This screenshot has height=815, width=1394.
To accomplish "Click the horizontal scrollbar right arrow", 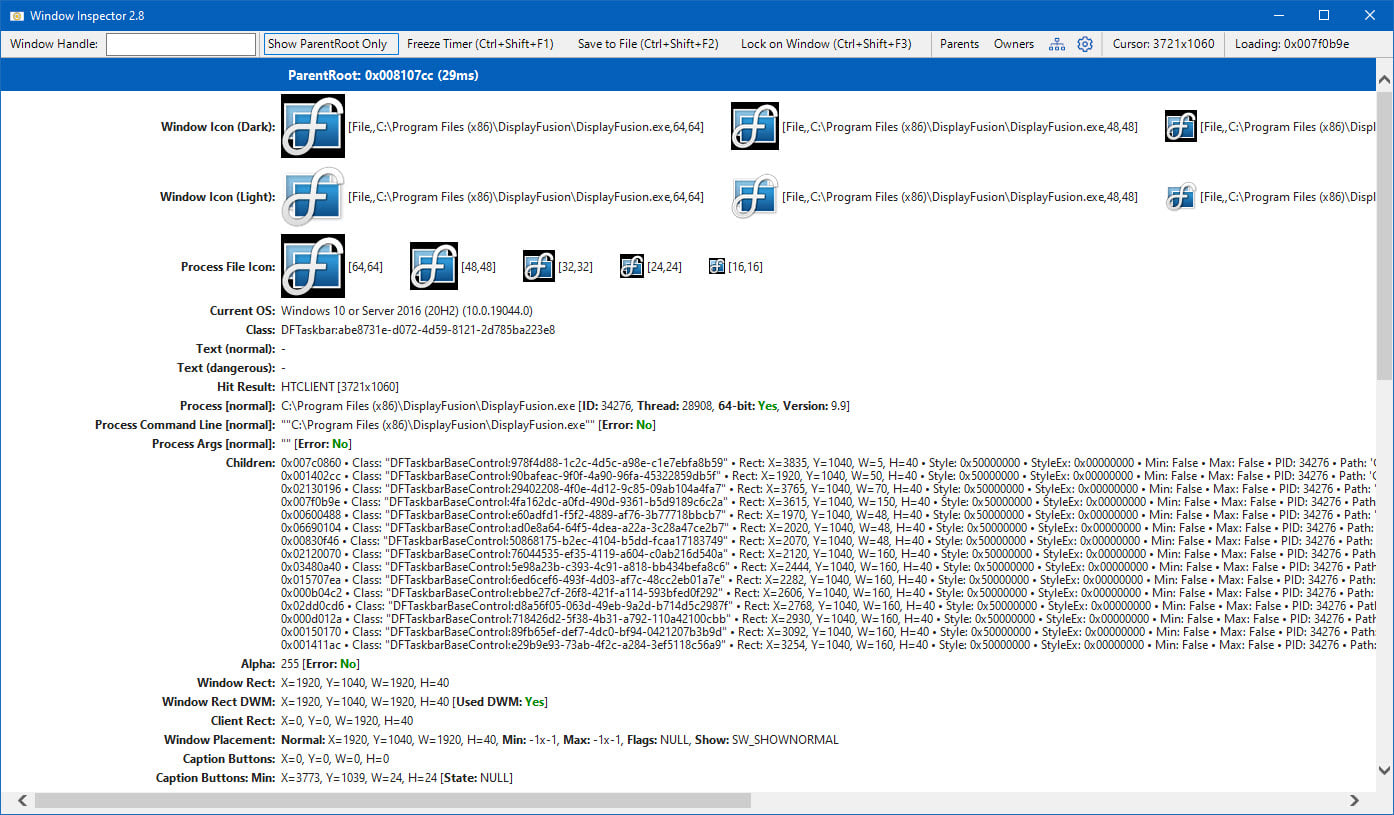I will (x=1355, y=800).
